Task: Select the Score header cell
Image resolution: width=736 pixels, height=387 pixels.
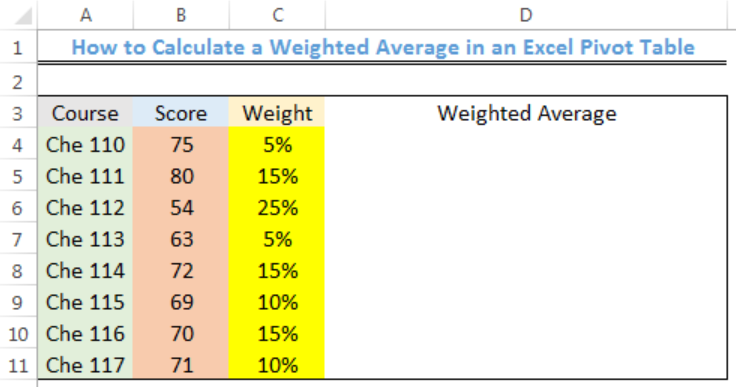Action: pos(181,113)
